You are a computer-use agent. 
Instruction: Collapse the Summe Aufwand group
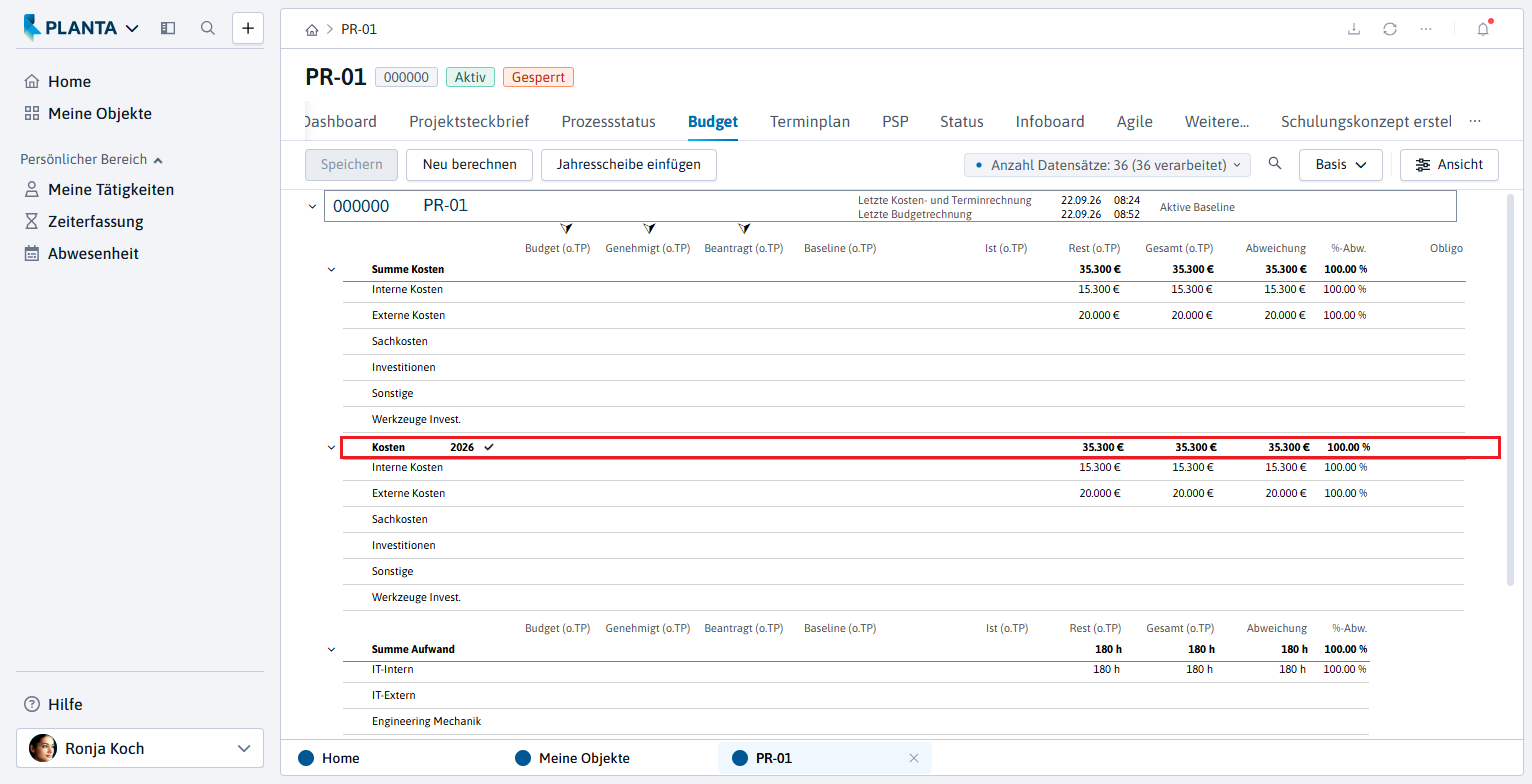(x=332, y=650)
